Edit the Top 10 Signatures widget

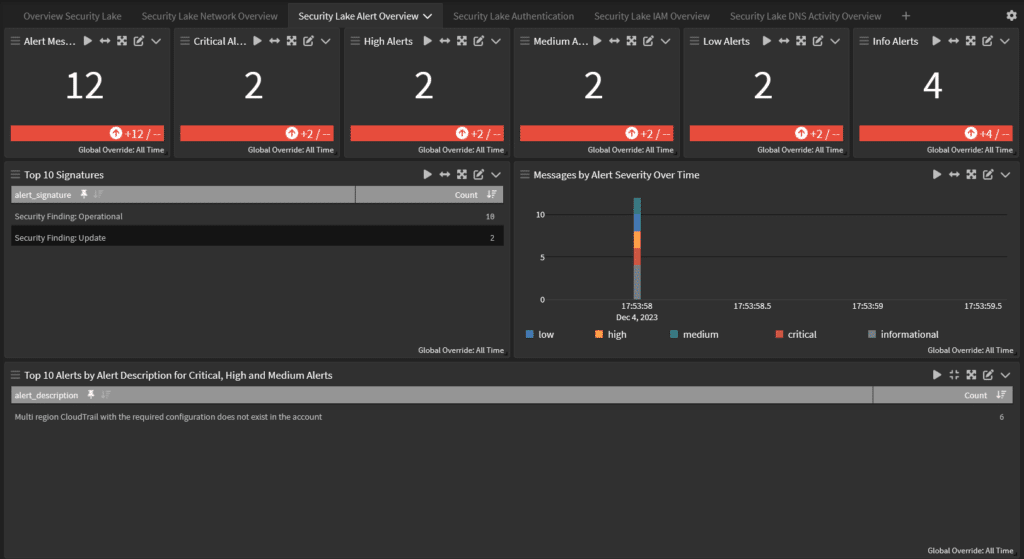[479, 174]
